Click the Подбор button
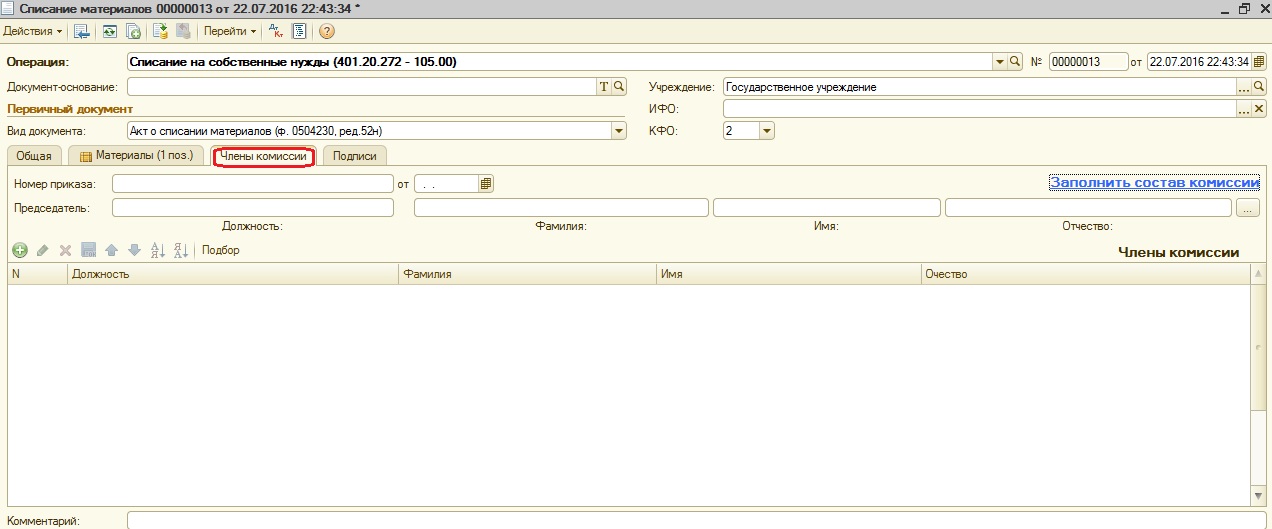 (221, 250)
